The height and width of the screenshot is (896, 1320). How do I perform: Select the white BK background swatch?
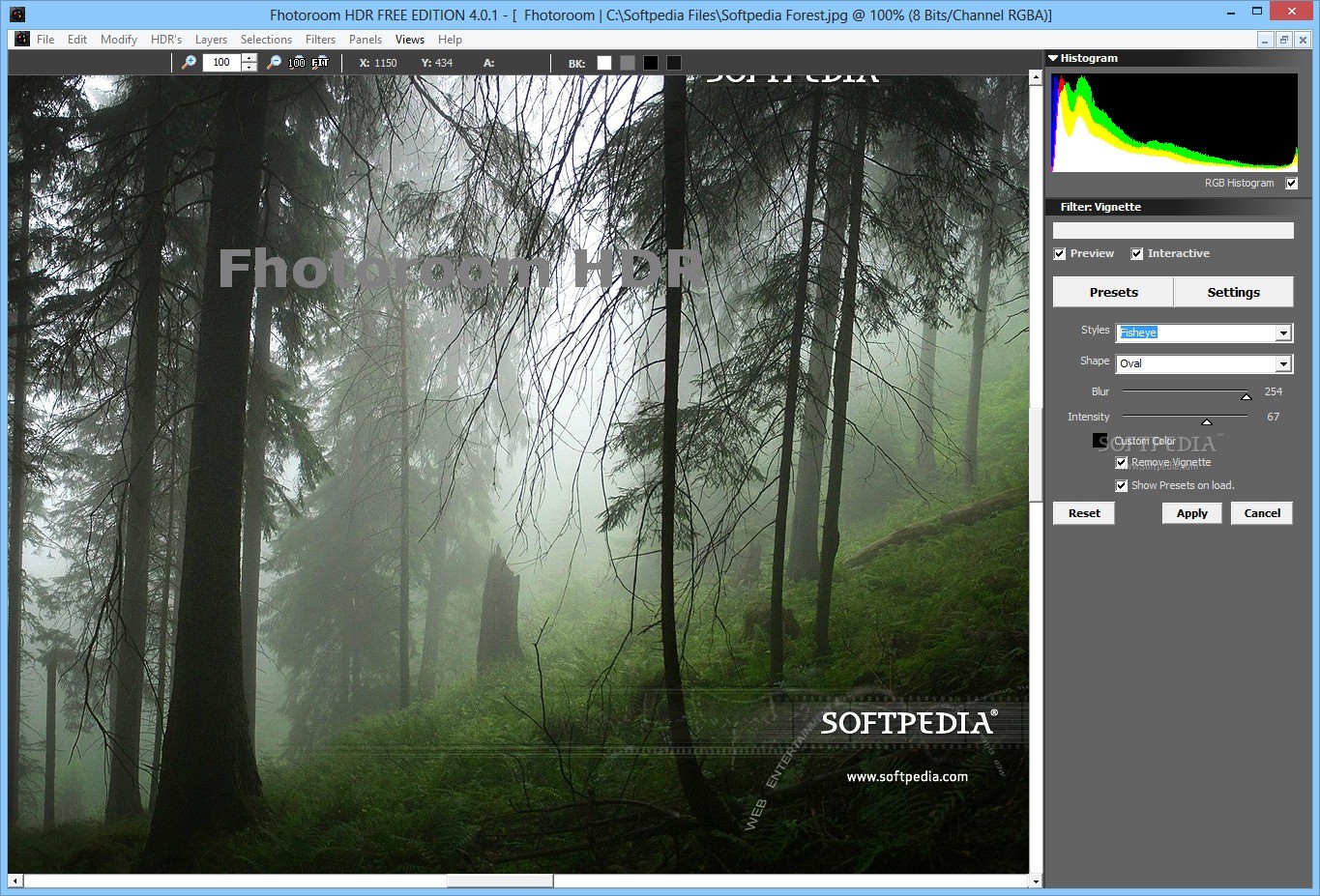(604, 63)
